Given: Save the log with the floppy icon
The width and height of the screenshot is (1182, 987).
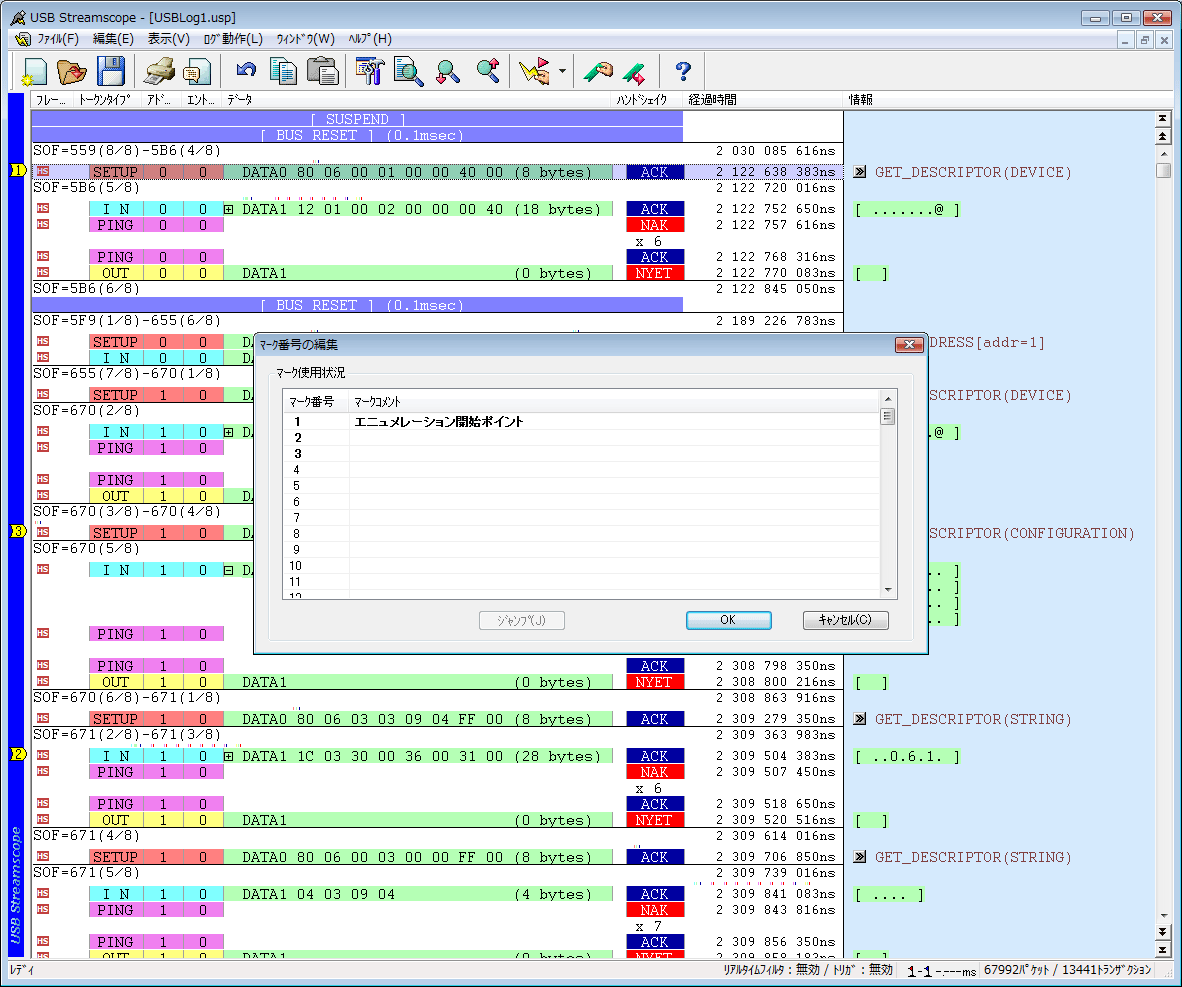Looking at the screenshot, I should (111, 72).
